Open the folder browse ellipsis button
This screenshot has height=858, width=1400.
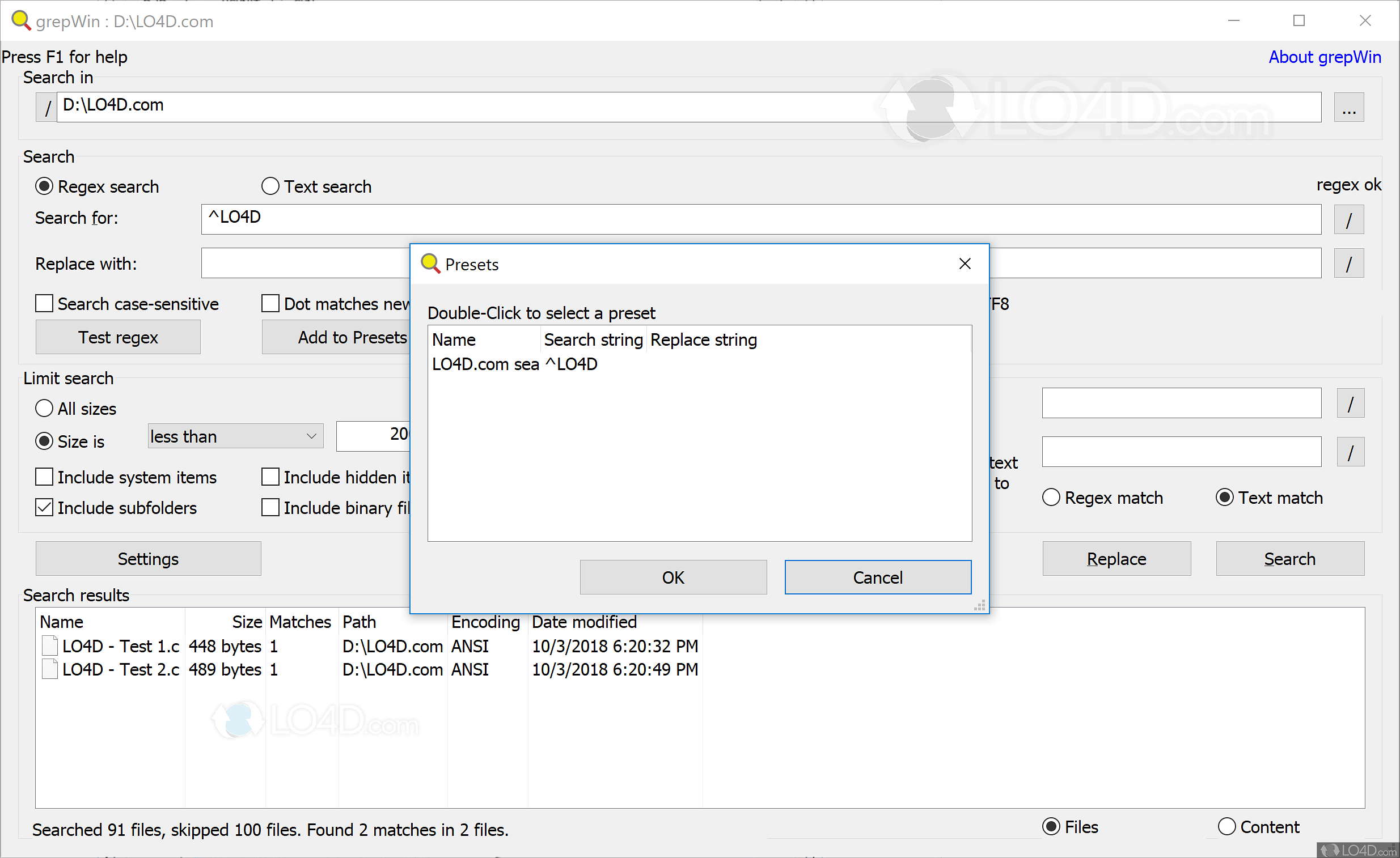pos(1348,107)
